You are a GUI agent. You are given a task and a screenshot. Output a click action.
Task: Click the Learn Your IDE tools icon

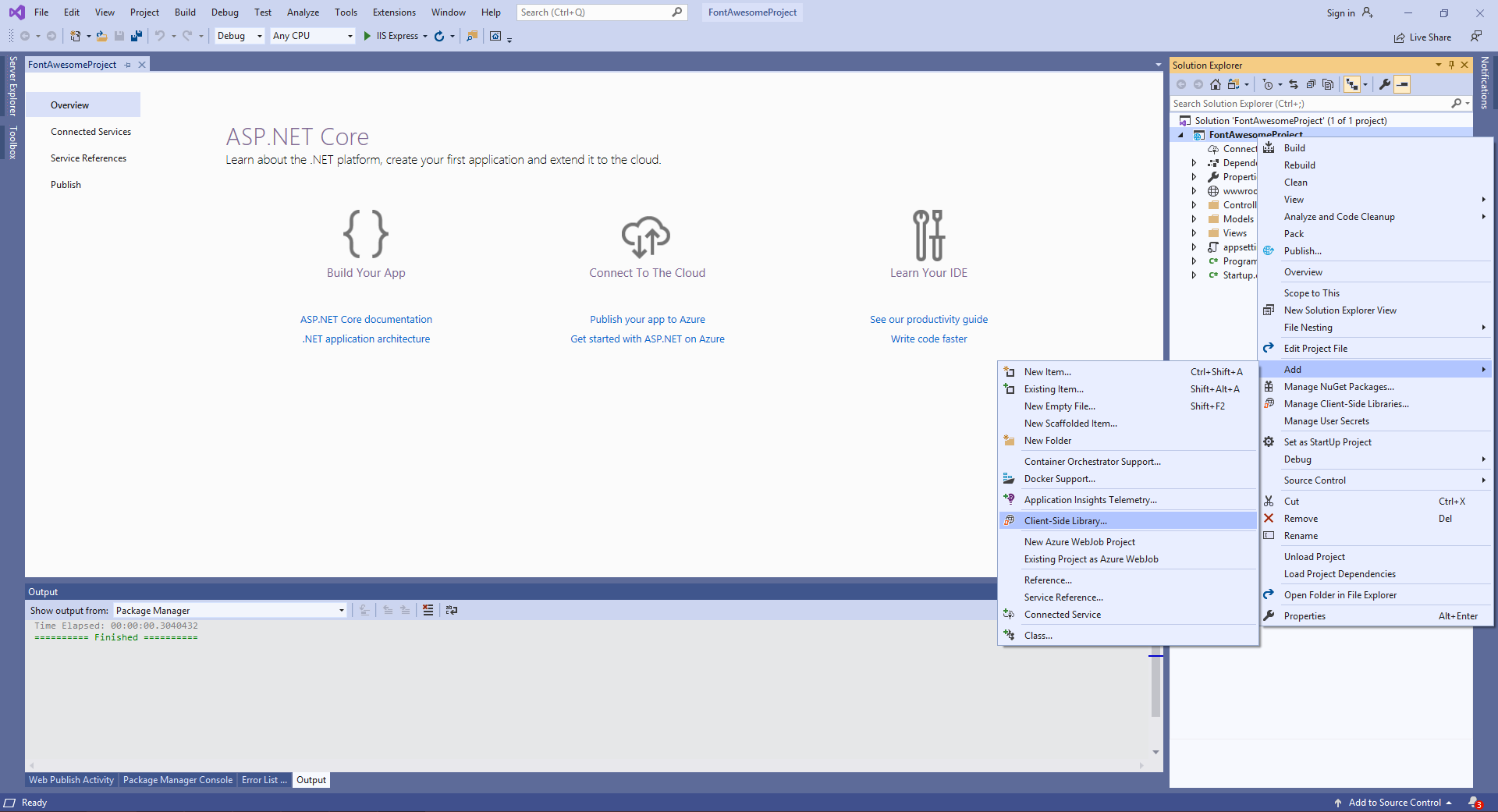tap(928, 234)
